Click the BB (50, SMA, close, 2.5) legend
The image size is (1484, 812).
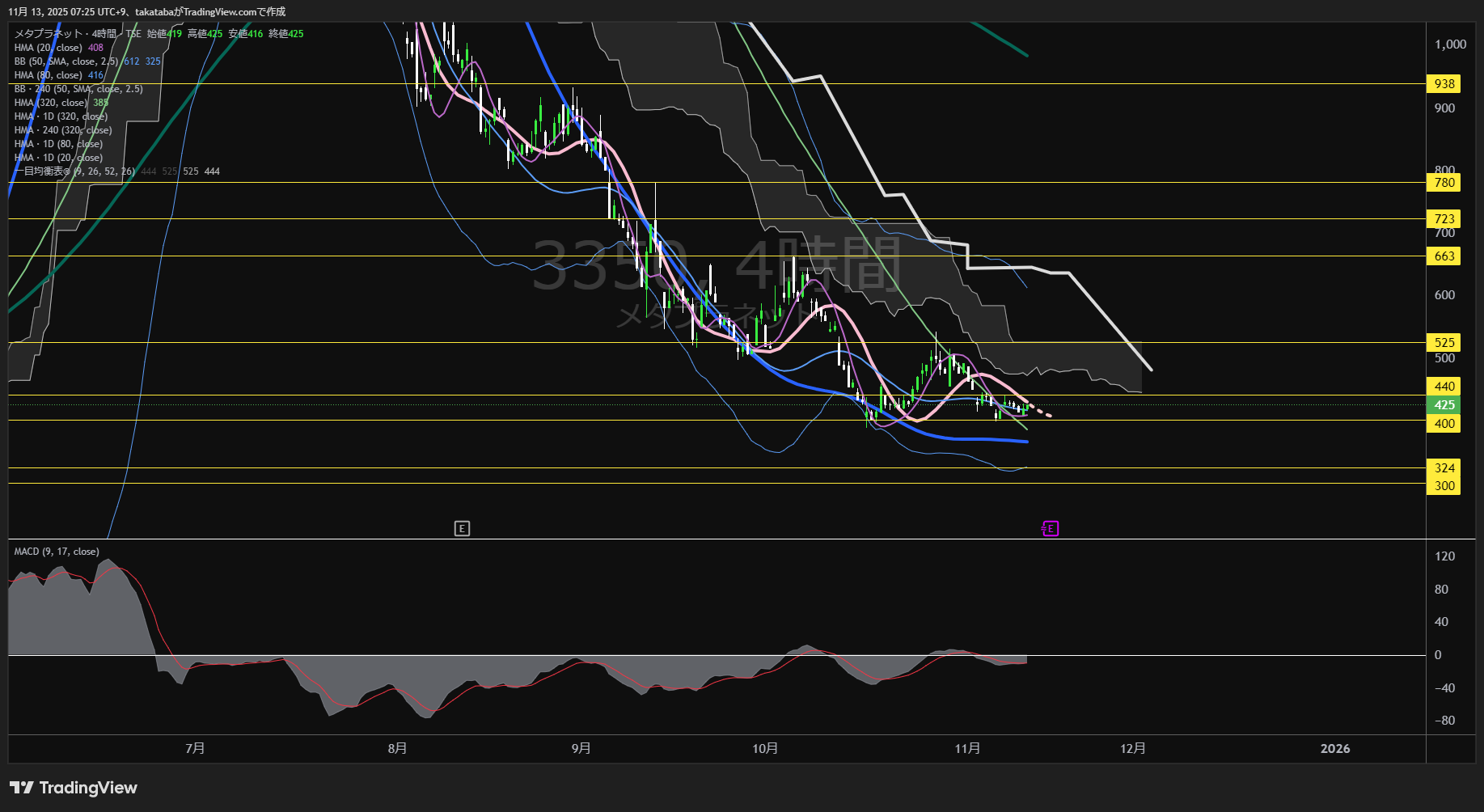tap(66, 61)
